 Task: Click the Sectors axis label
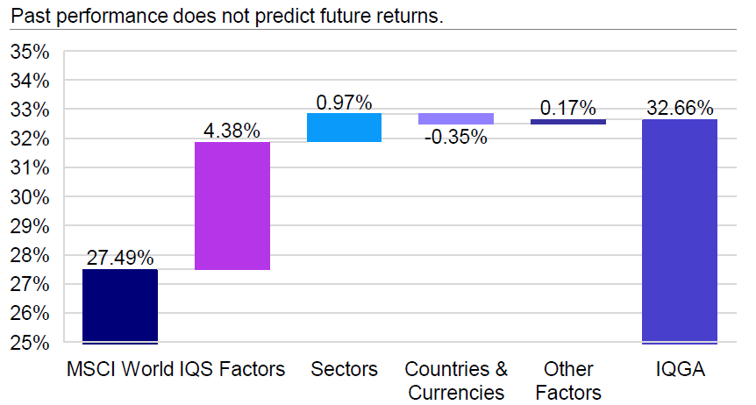click(x=344, y=369)
